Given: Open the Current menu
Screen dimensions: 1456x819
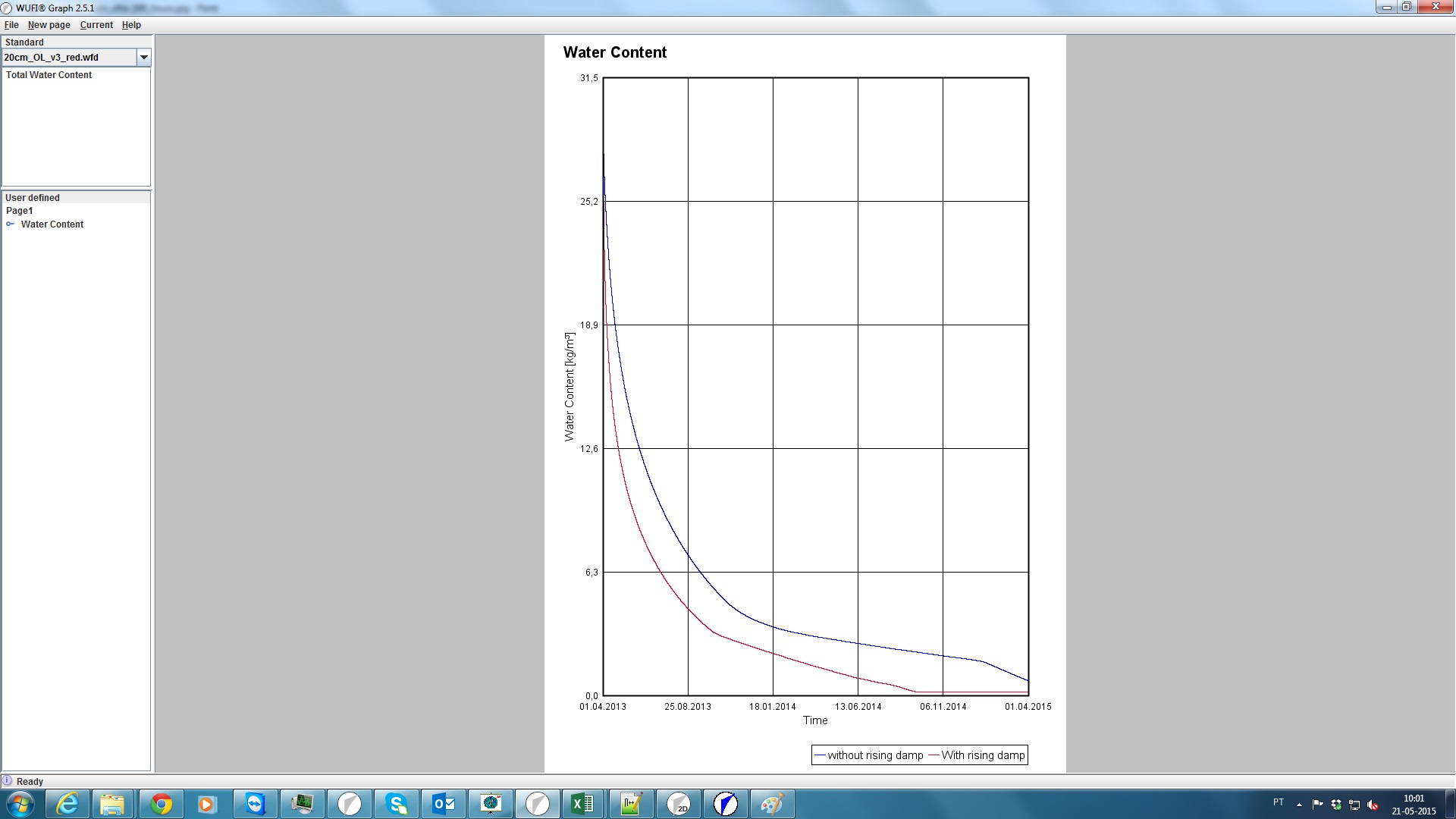Looking at the screenshot, I should tap(96, 25).
